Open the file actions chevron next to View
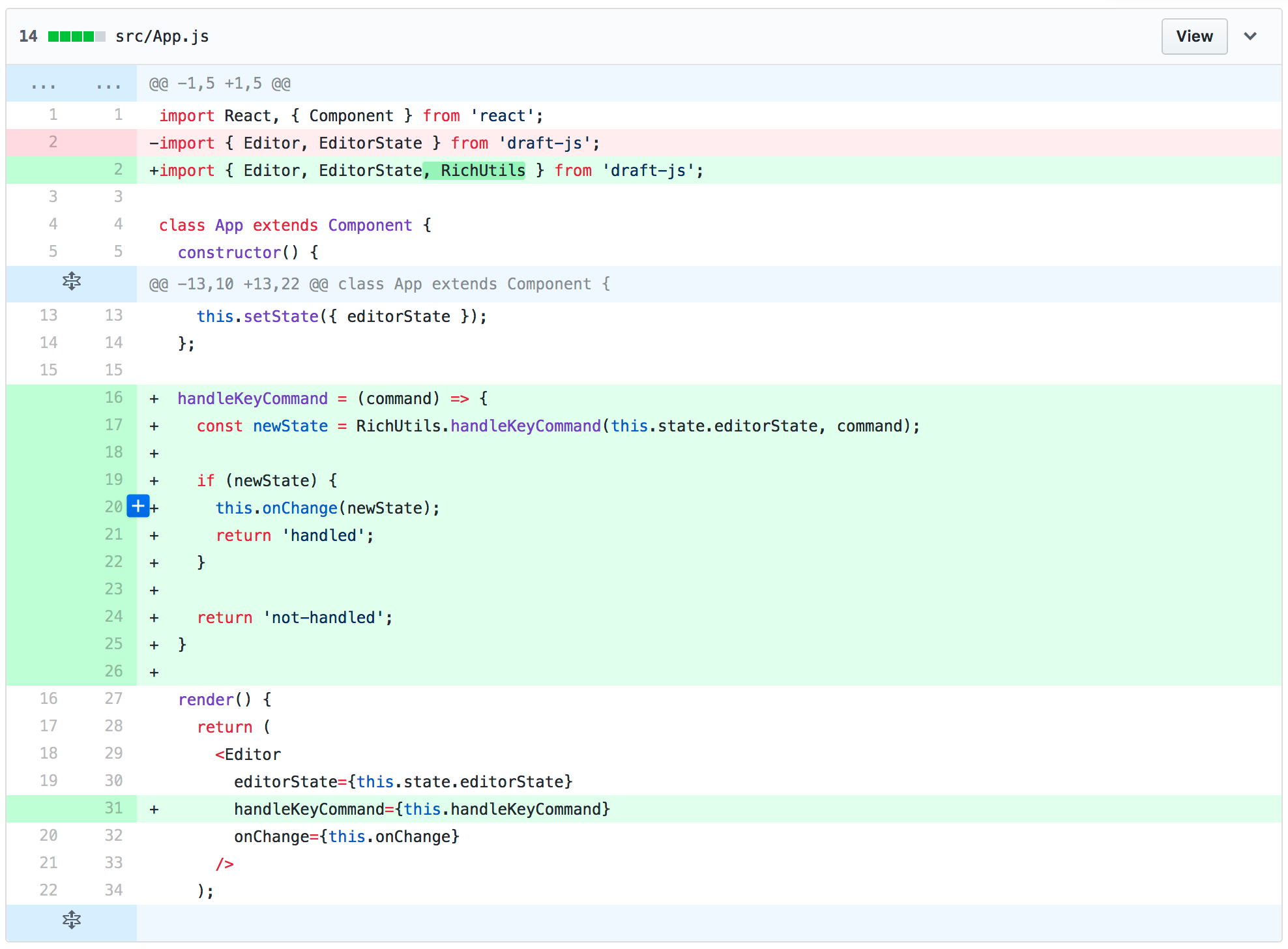 (x=1250, y=36)
